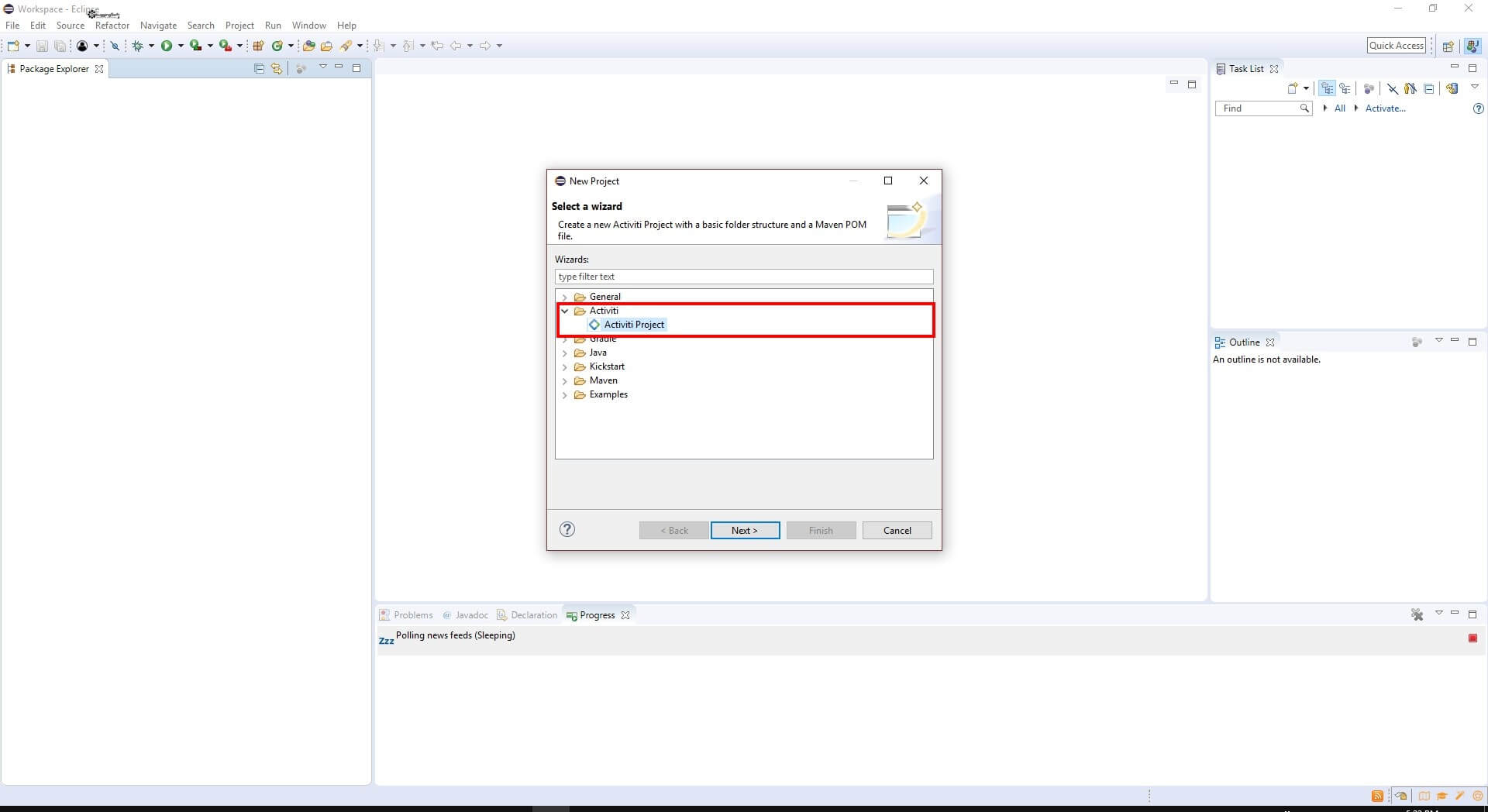
Task: Click the dialog help question mark icon
Action: pyautogui.click(x=567, y=529)
